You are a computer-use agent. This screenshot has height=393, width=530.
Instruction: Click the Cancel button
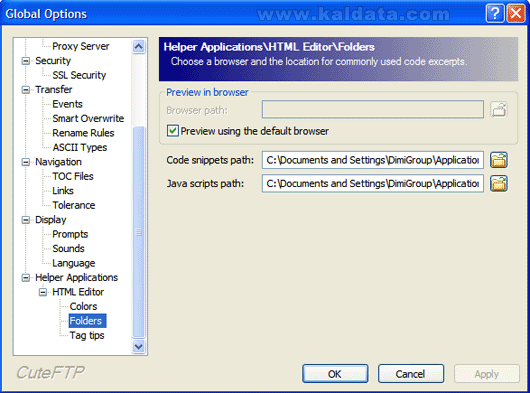411,374
